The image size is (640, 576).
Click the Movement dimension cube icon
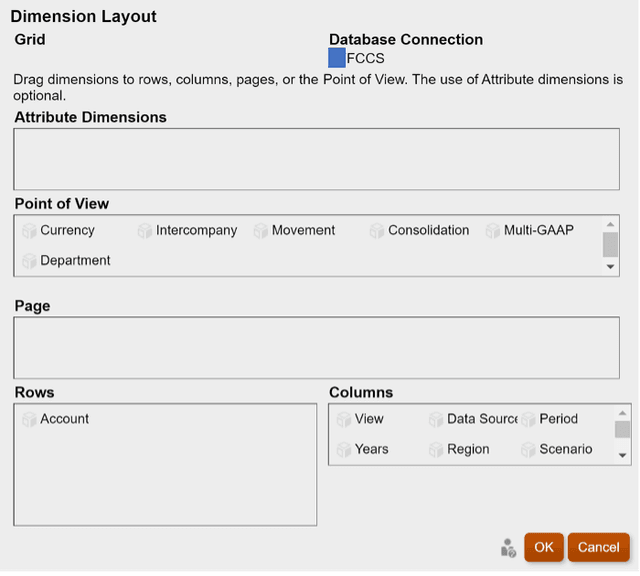click(x=261, y=231)
